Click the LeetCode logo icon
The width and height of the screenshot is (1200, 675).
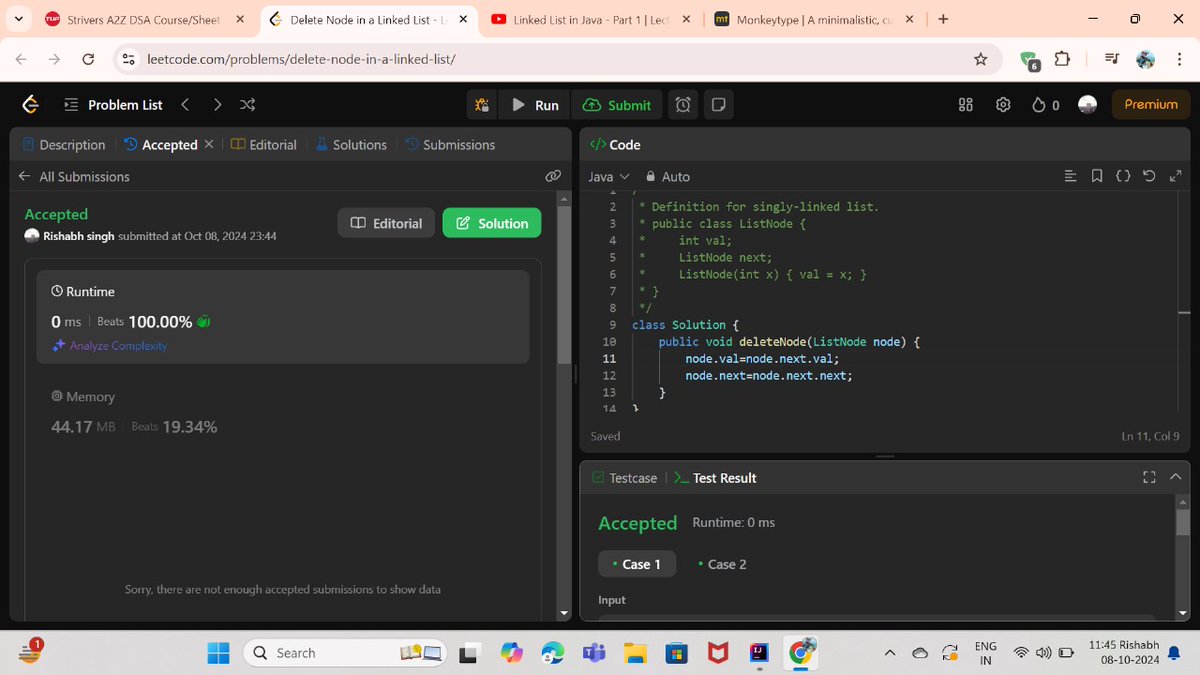click(x=31, y=105)
